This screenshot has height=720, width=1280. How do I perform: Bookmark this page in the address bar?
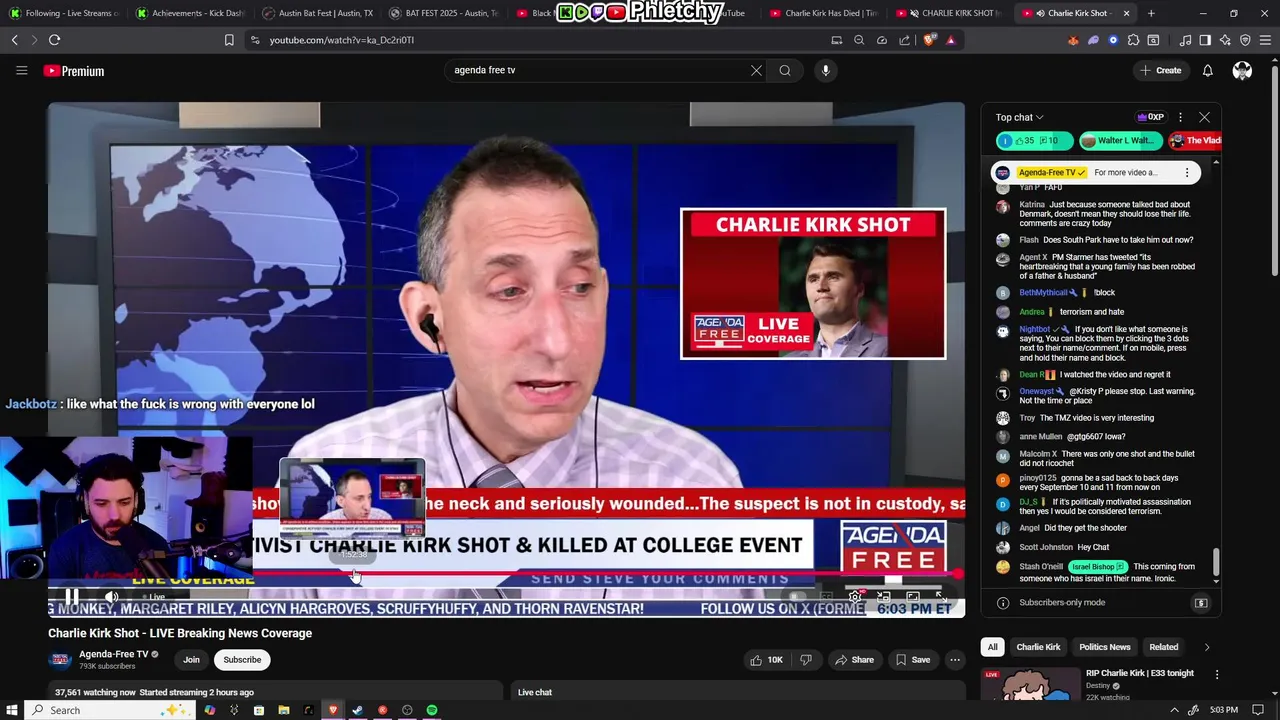tap(229, 40)
